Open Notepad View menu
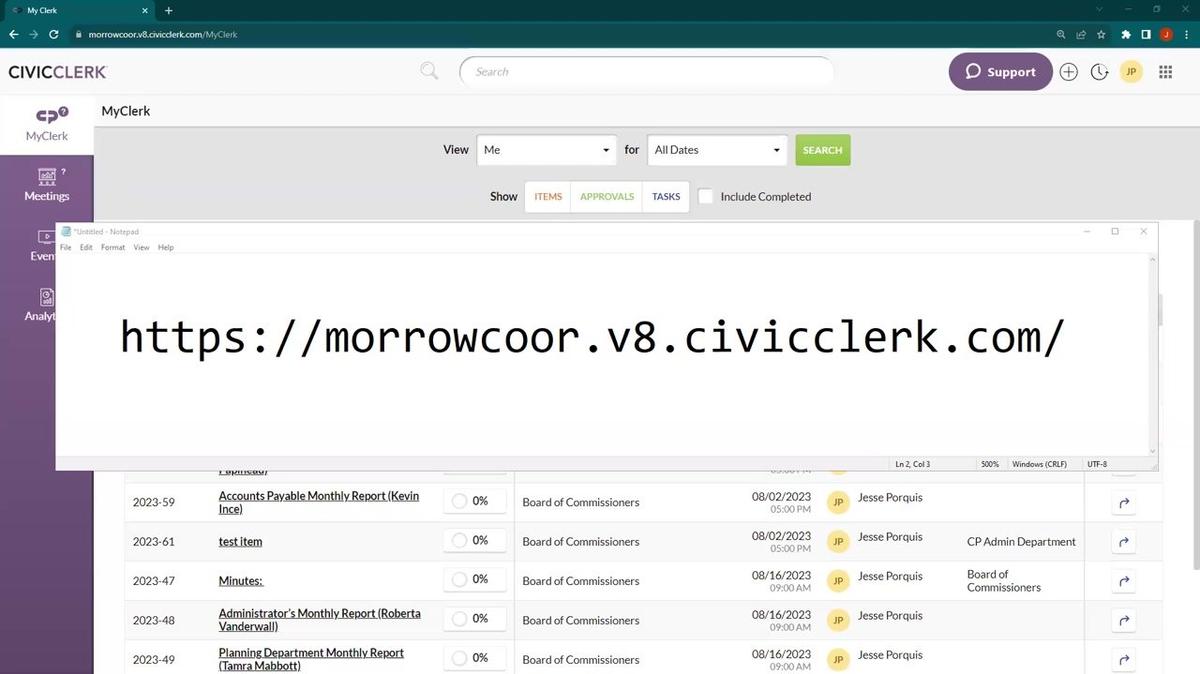The width and height of the screenshot is (1200, 674). click(141, 247)
